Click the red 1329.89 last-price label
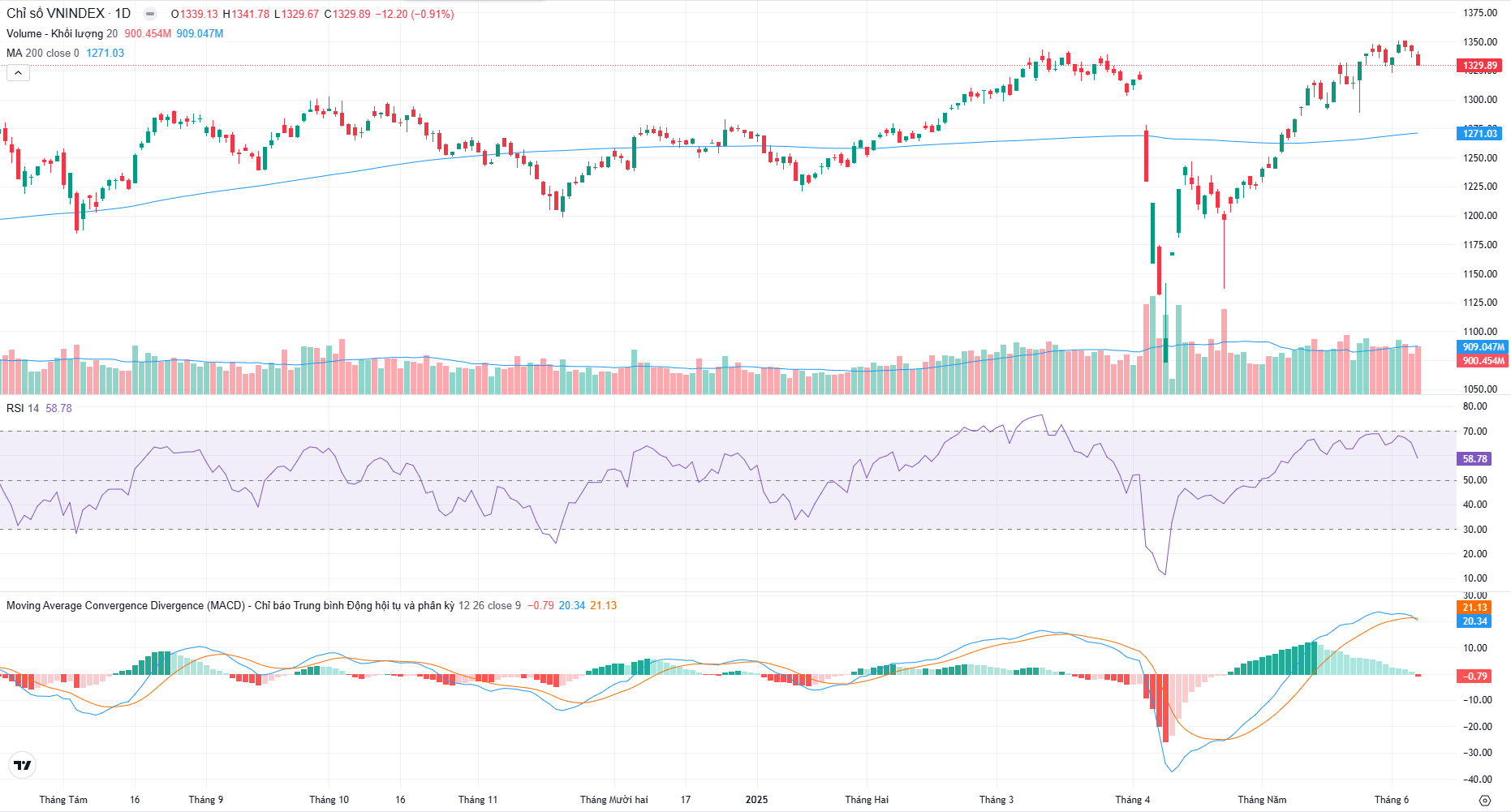This screenshot has width=1511, height=812. (x=1479, y=66)
